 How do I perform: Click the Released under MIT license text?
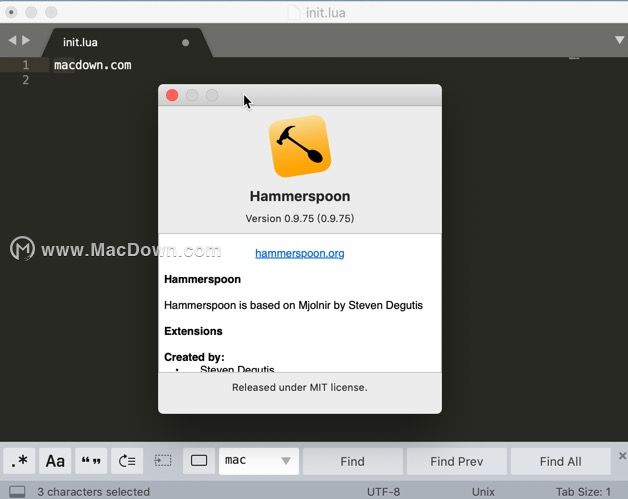(300, 387)
